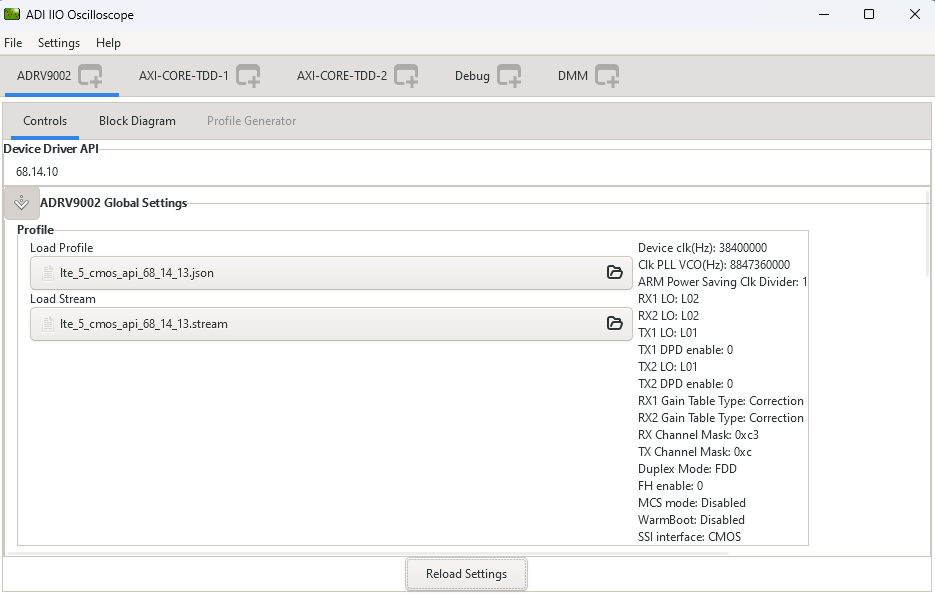Open the File menu
Image resolution: width=935 pixels, height=594 pixels.
pyautogui.click(x=13, y=43)
